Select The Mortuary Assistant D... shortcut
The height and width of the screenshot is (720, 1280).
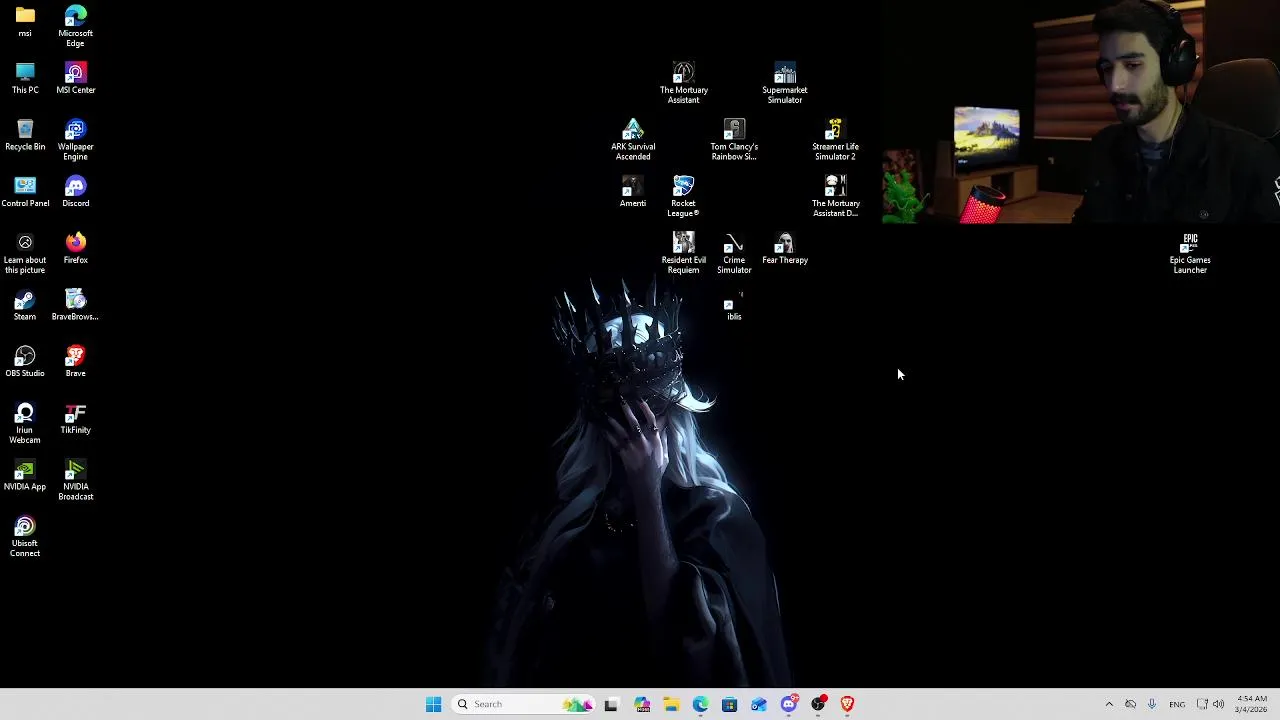coord(835,197)
